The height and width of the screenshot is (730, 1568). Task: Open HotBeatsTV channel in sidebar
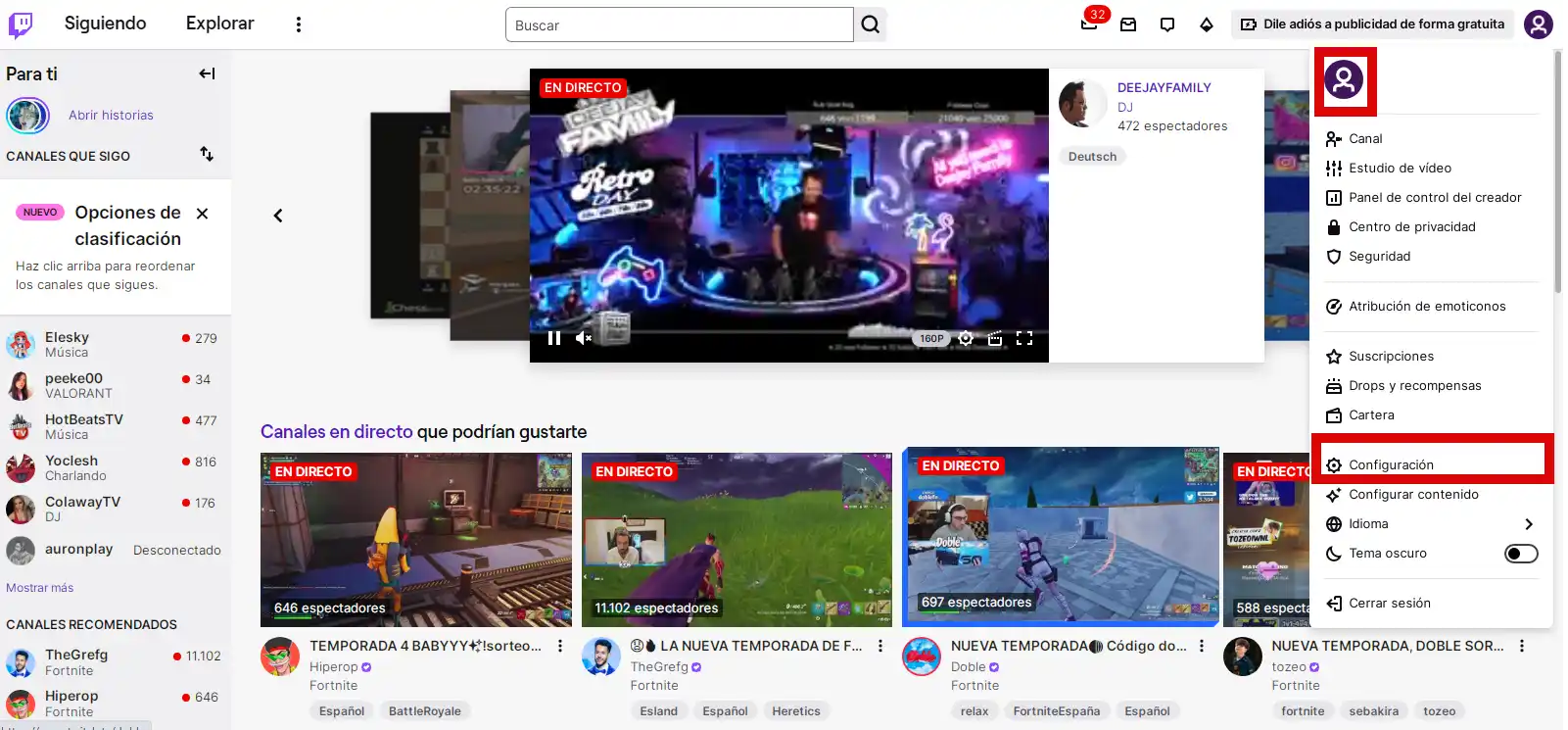[116, 426]
